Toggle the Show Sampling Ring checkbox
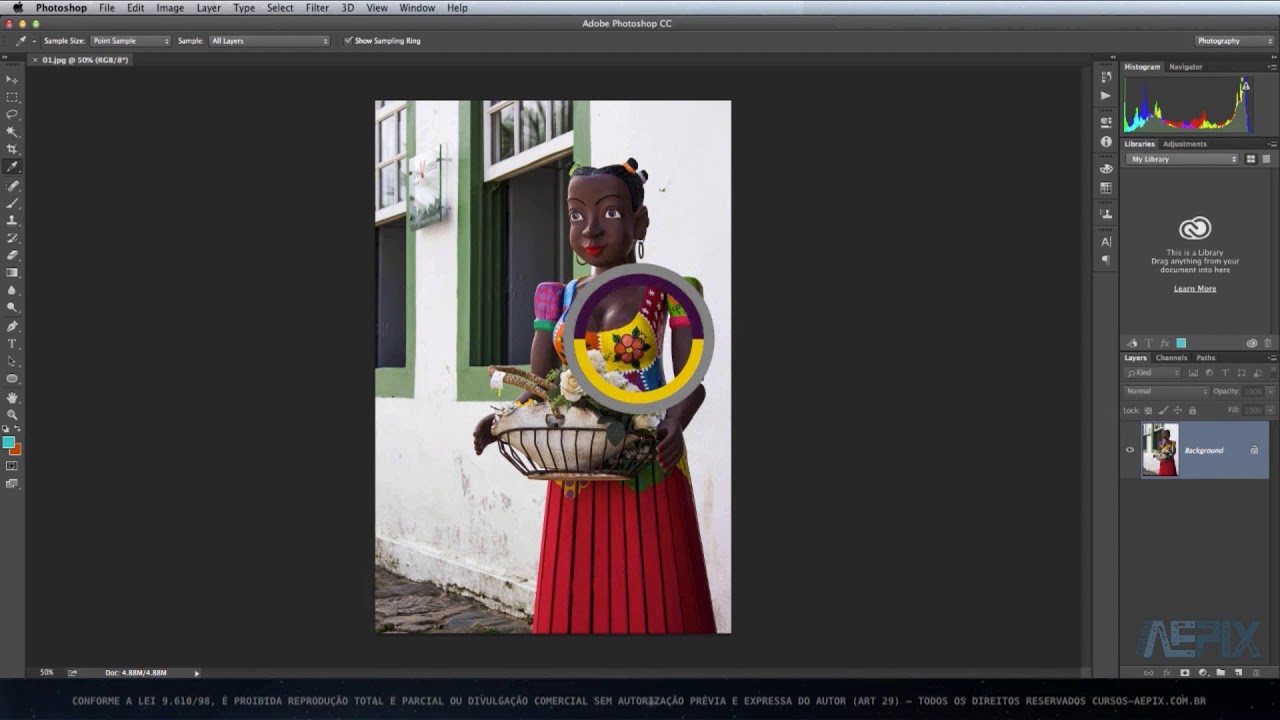Screen dimensions: 1280x720 click(x=348, y=41)
